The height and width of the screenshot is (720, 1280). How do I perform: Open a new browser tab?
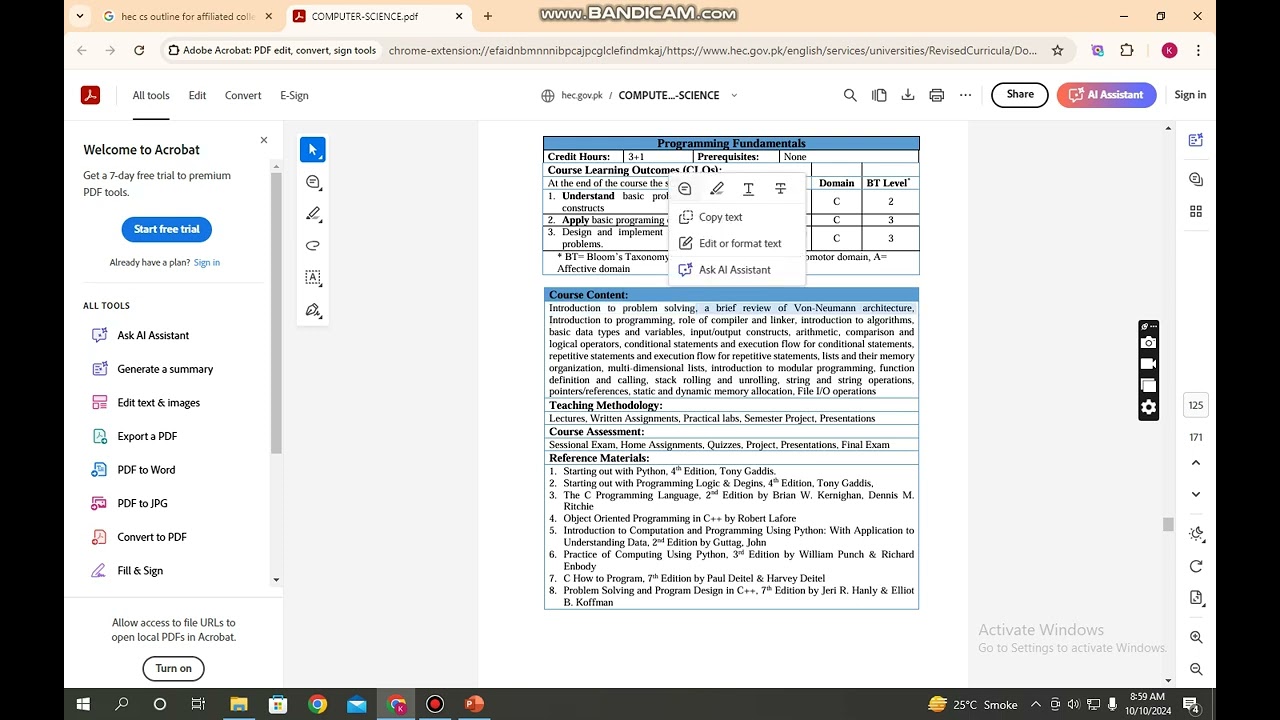488,16
